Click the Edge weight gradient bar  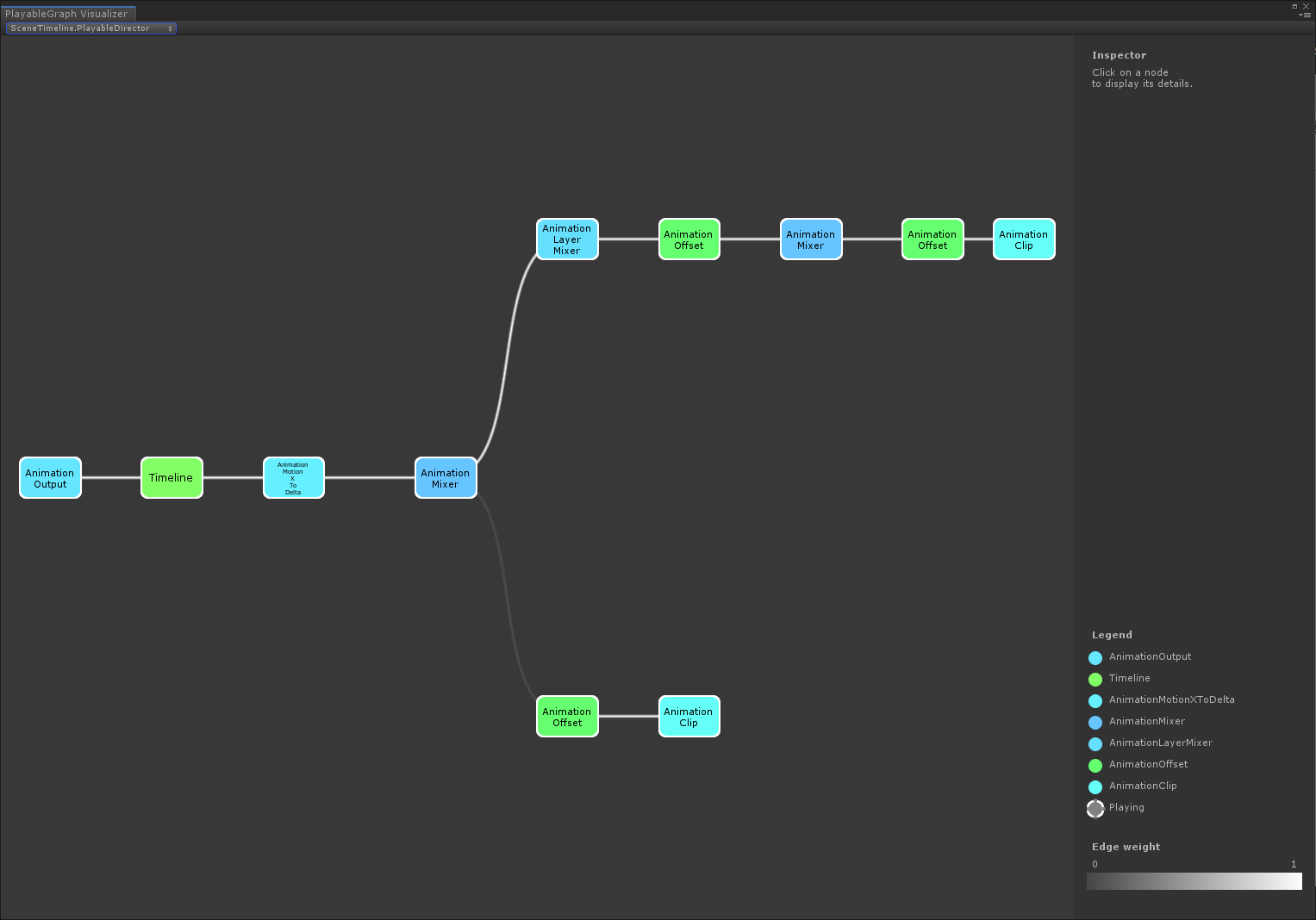click(x=1194, y=881)
